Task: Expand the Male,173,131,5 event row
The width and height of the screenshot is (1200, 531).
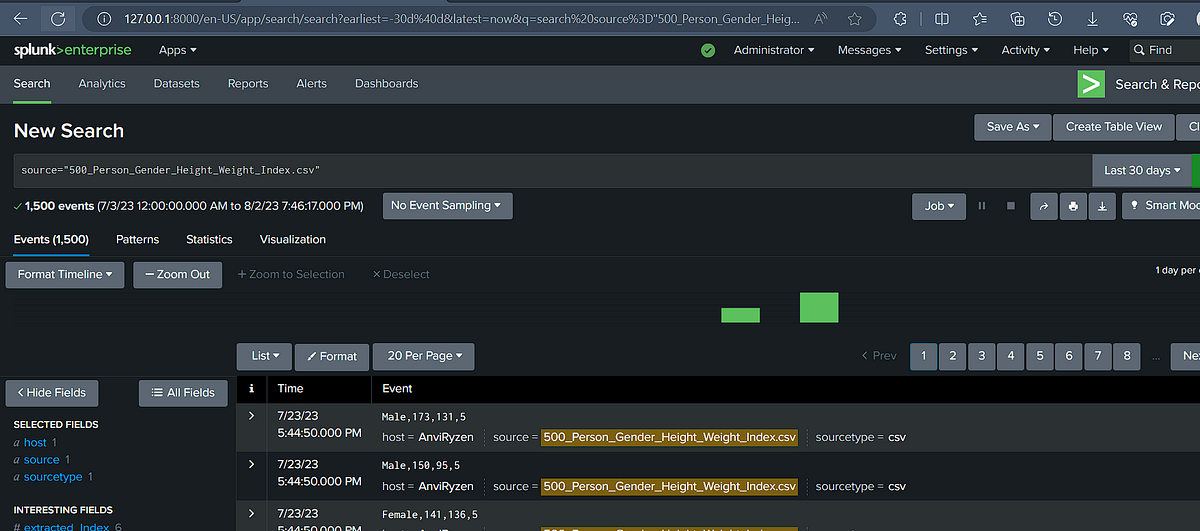Action: coord(251,414)
